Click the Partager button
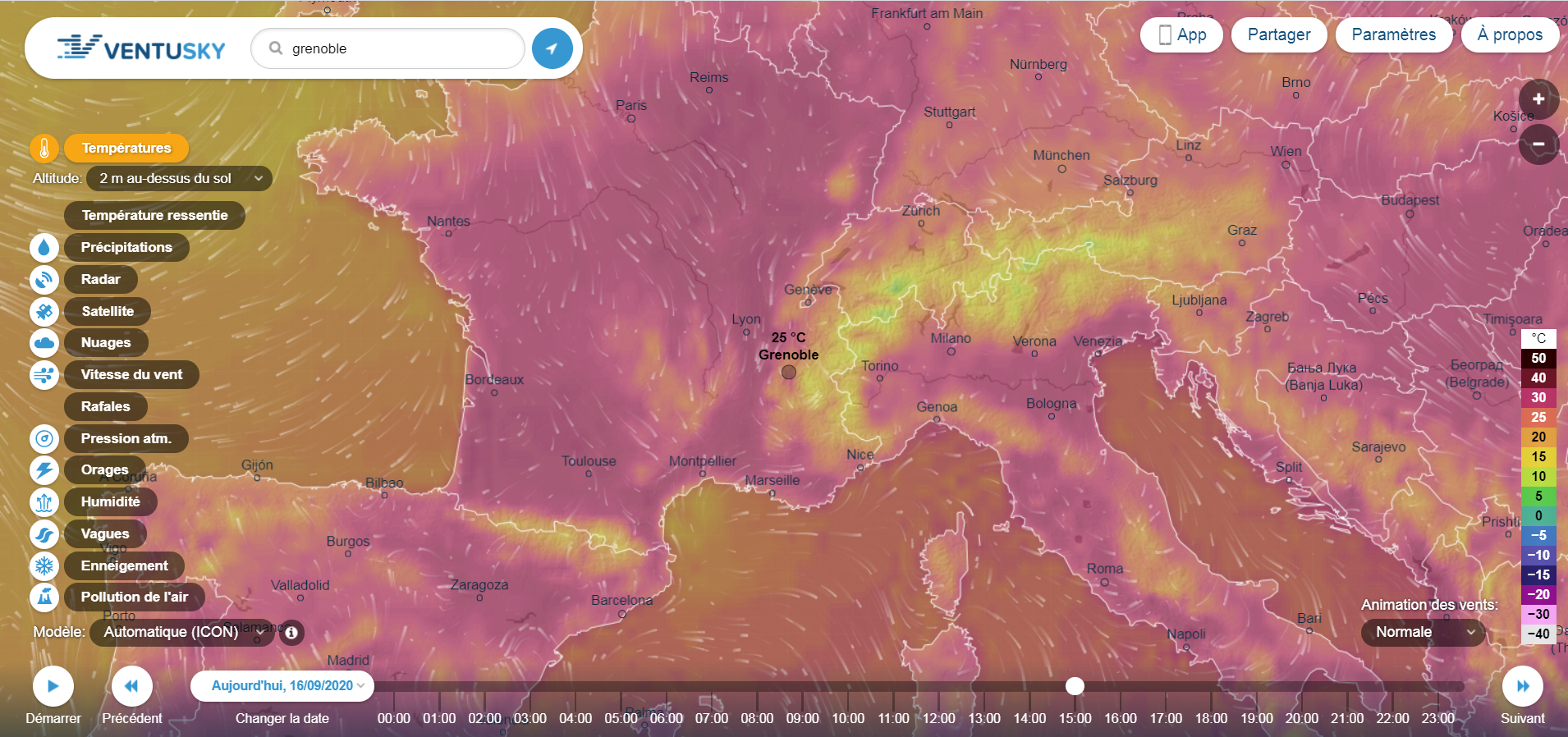Image resolution: width=1568 pixels, height=737 pixels. 1279,34
